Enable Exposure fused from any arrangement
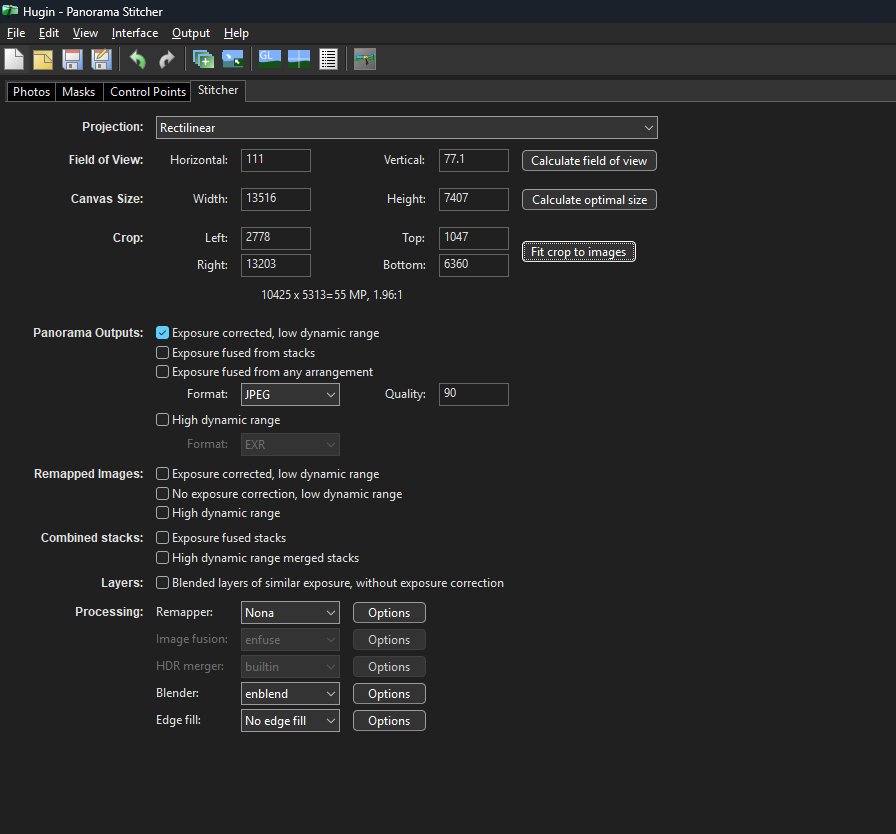This screenshot has width=896, height=834. pyautogui.click(x=162, y=372)
